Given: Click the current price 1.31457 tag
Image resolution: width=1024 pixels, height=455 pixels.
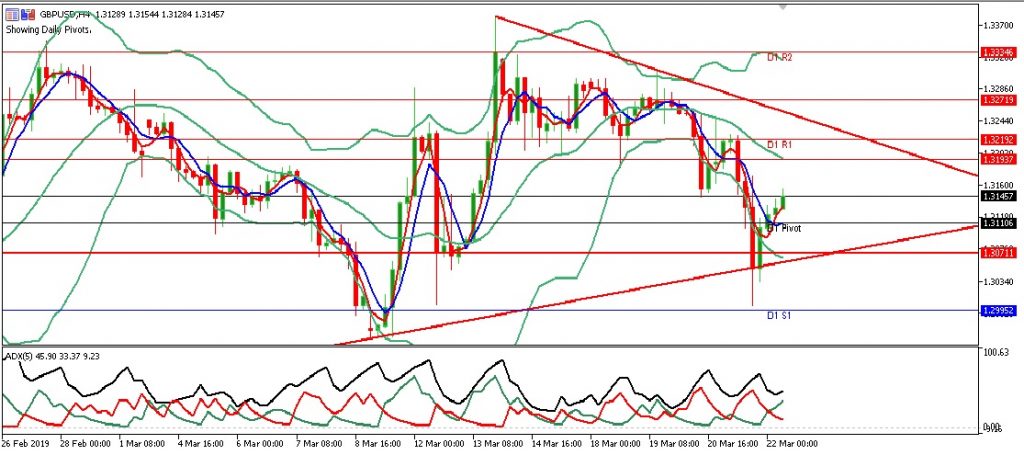Looking at the screenshot, I should tap(1000, 197).
